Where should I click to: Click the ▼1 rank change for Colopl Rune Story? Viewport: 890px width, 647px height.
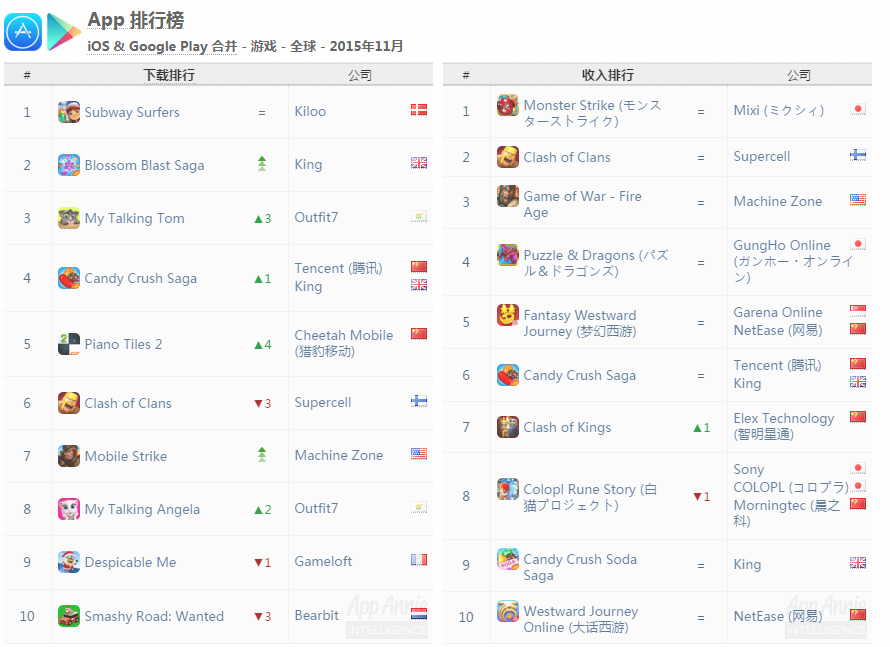702,497
